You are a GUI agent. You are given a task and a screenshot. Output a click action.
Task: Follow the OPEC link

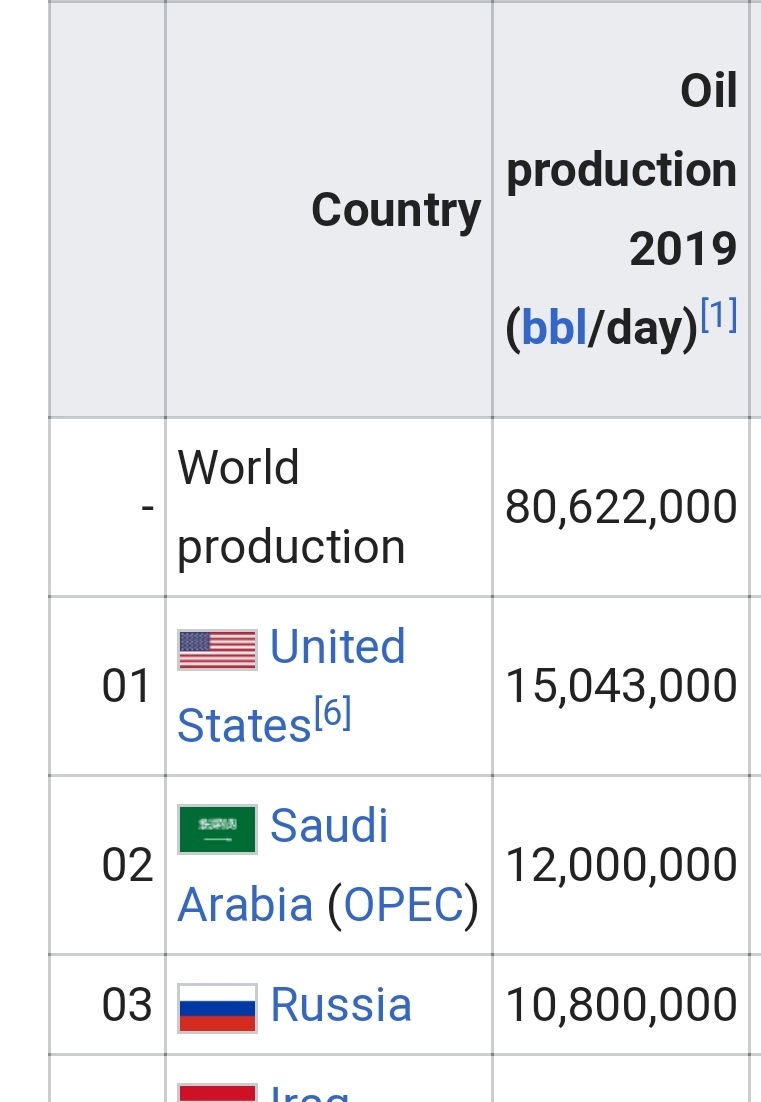[403, 905]
